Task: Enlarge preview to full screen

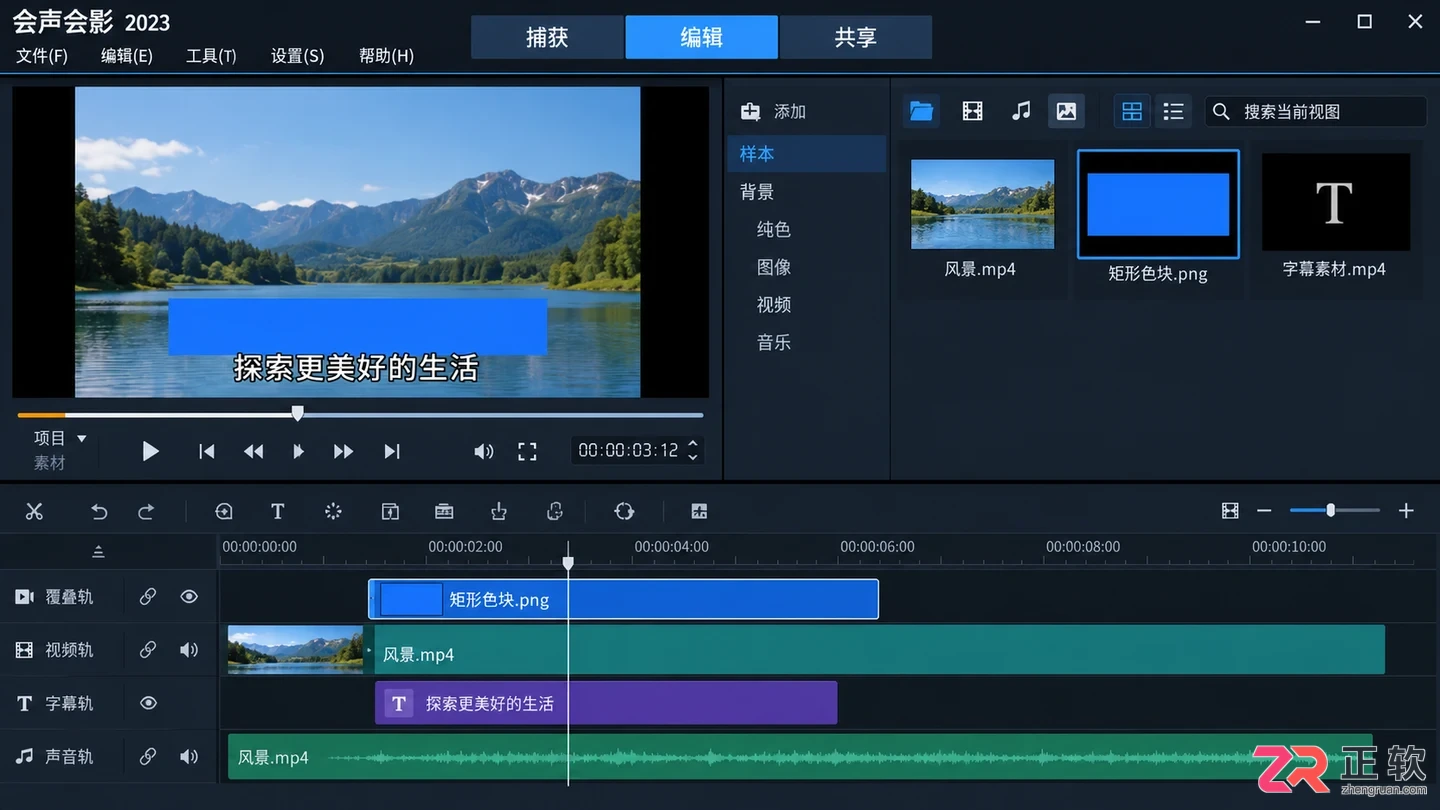Action: (527, 451)
